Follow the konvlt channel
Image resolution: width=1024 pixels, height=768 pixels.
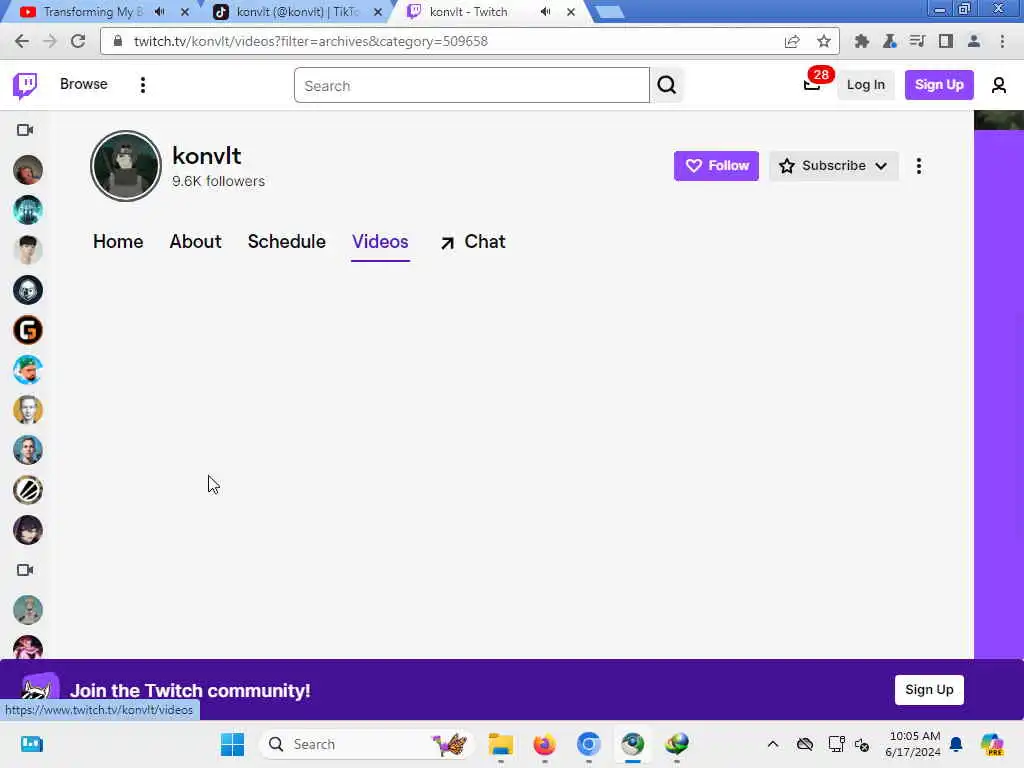[x=716, y=166]
